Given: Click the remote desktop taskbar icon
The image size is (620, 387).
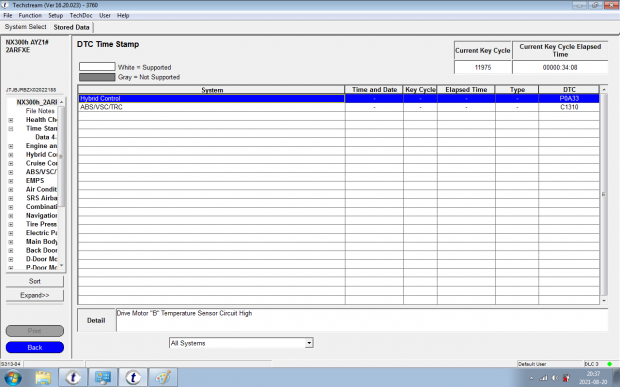Looking at the screenshot, I should pyautogui.click(x=103, y=378).
